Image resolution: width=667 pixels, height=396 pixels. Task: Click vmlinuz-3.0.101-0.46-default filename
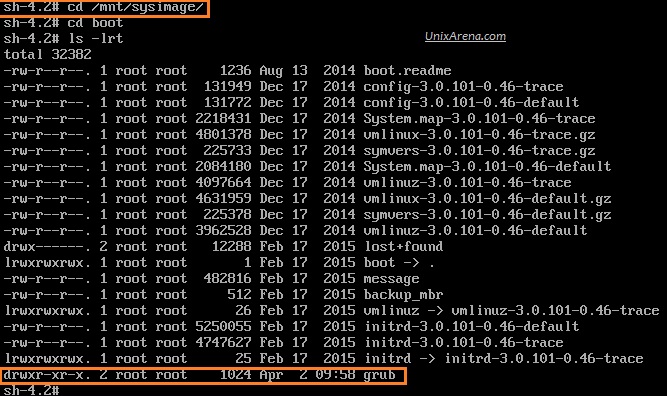tap(475, 231)
